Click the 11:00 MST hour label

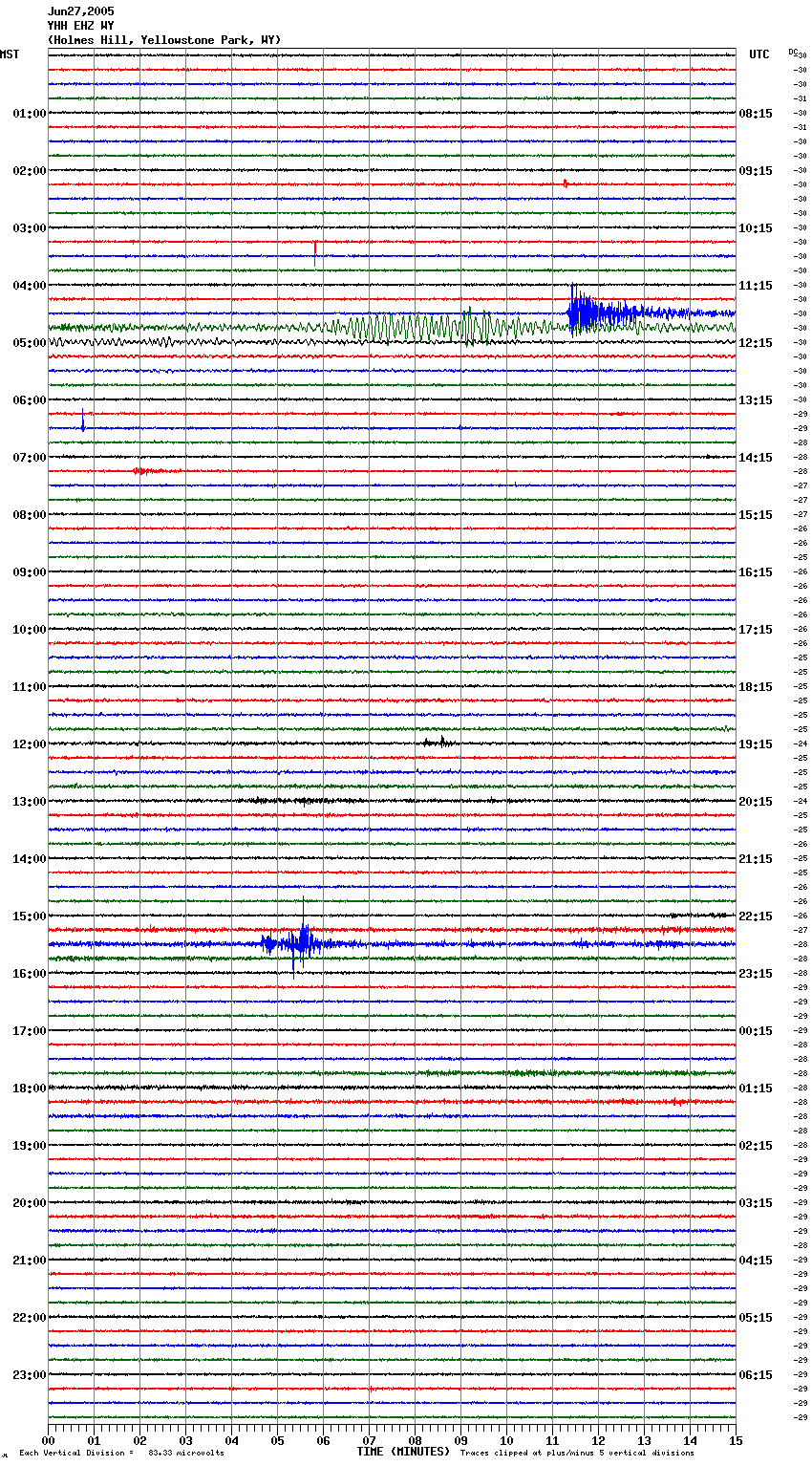click(x=30, y=687)
